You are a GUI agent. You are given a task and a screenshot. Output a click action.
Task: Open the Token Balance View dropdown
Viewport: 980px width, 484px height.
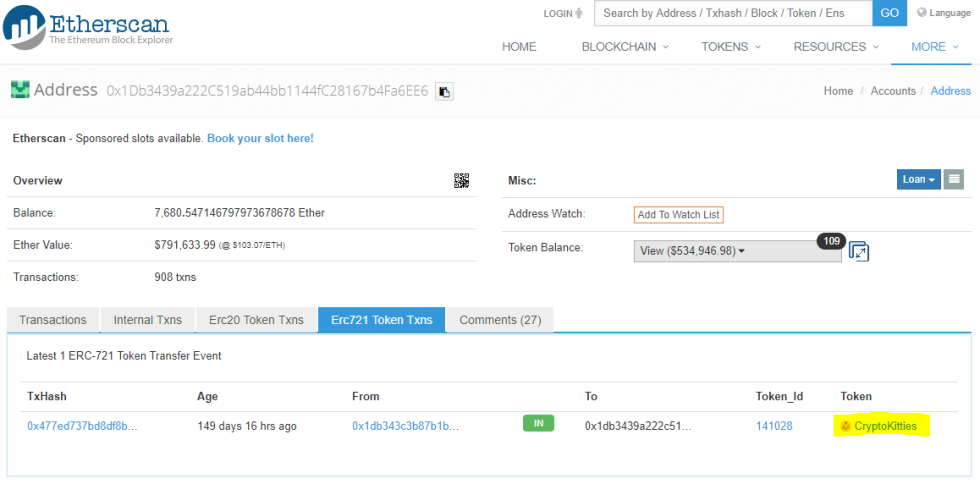pos(736,251)
